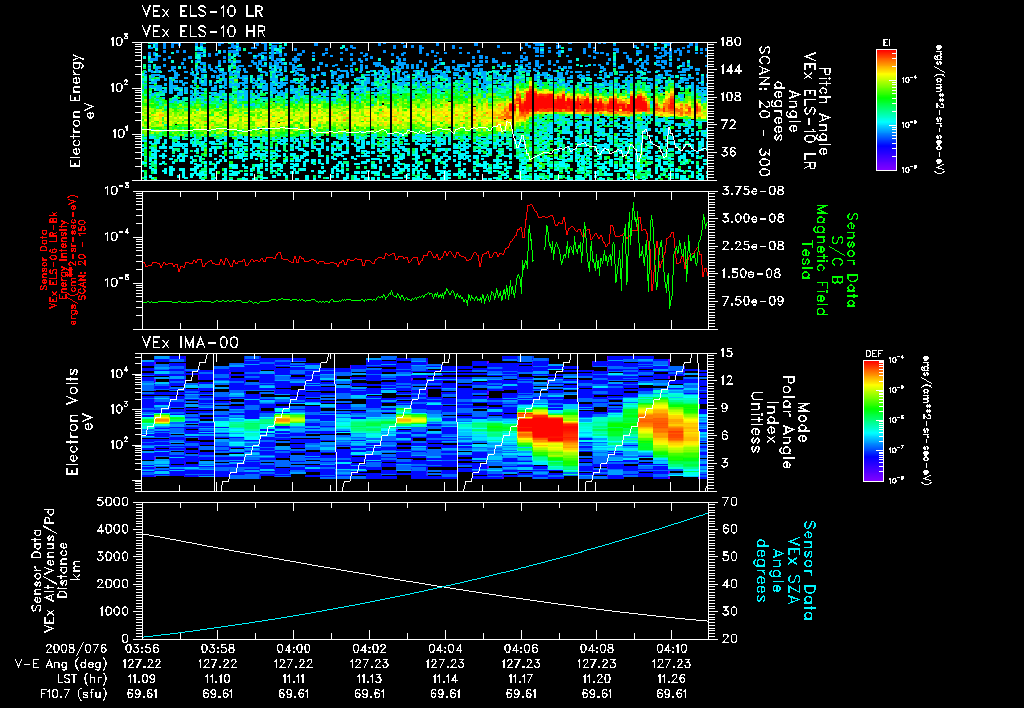Click the 03:58 time tick label
This screenshot has width=1024, height=708.
(x=217, y=649)
